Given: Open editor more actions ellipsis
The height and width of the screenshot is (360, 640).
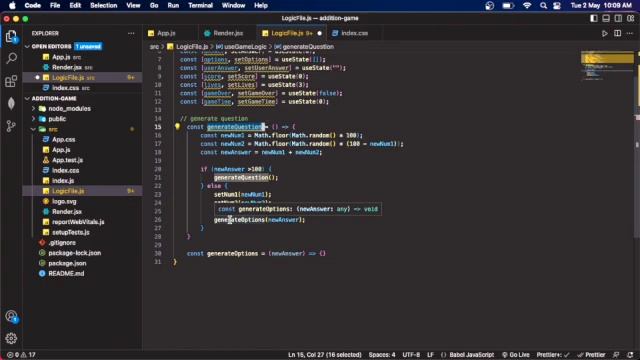Looking at the screenshot, I should [x=630, y=33].
